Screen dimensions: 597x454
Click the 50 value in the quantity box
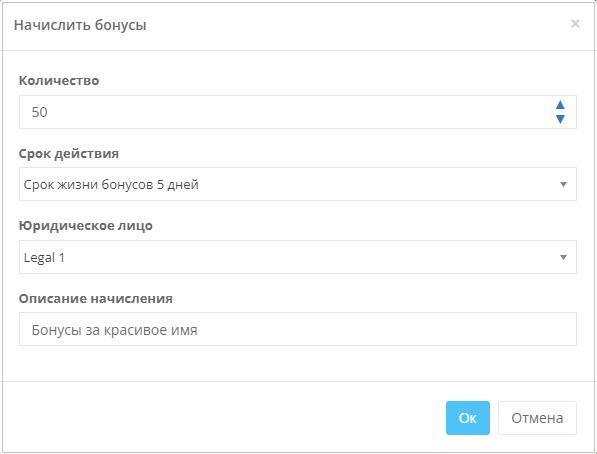40,112
